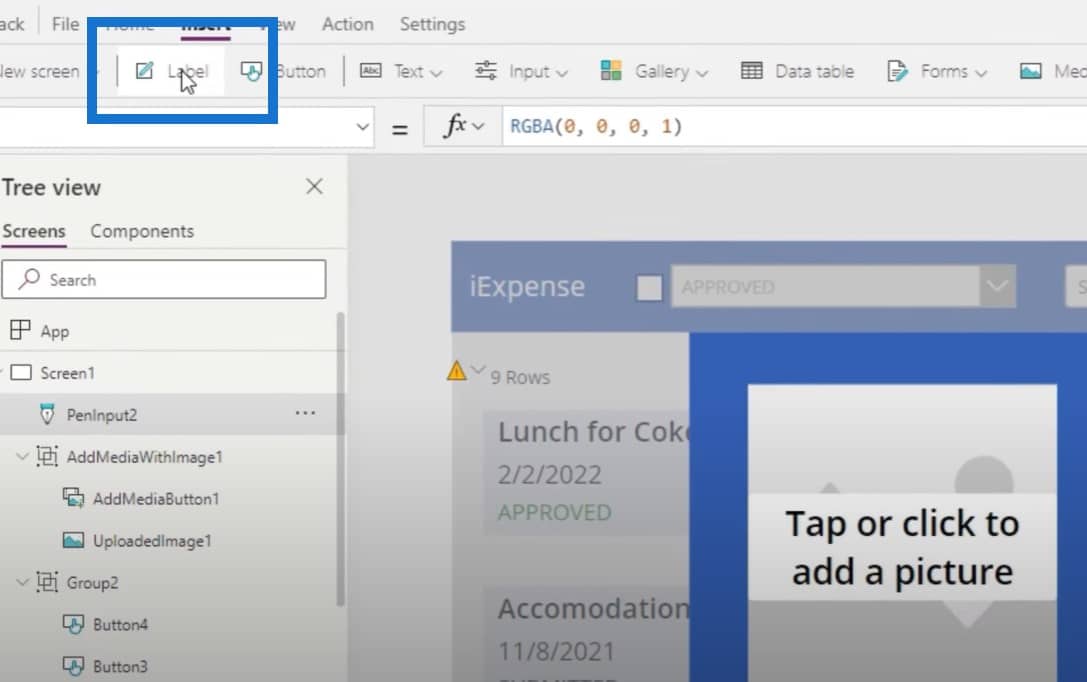Open the Forms dropdown
The image size is (1087, 682).
pos(937,71)
